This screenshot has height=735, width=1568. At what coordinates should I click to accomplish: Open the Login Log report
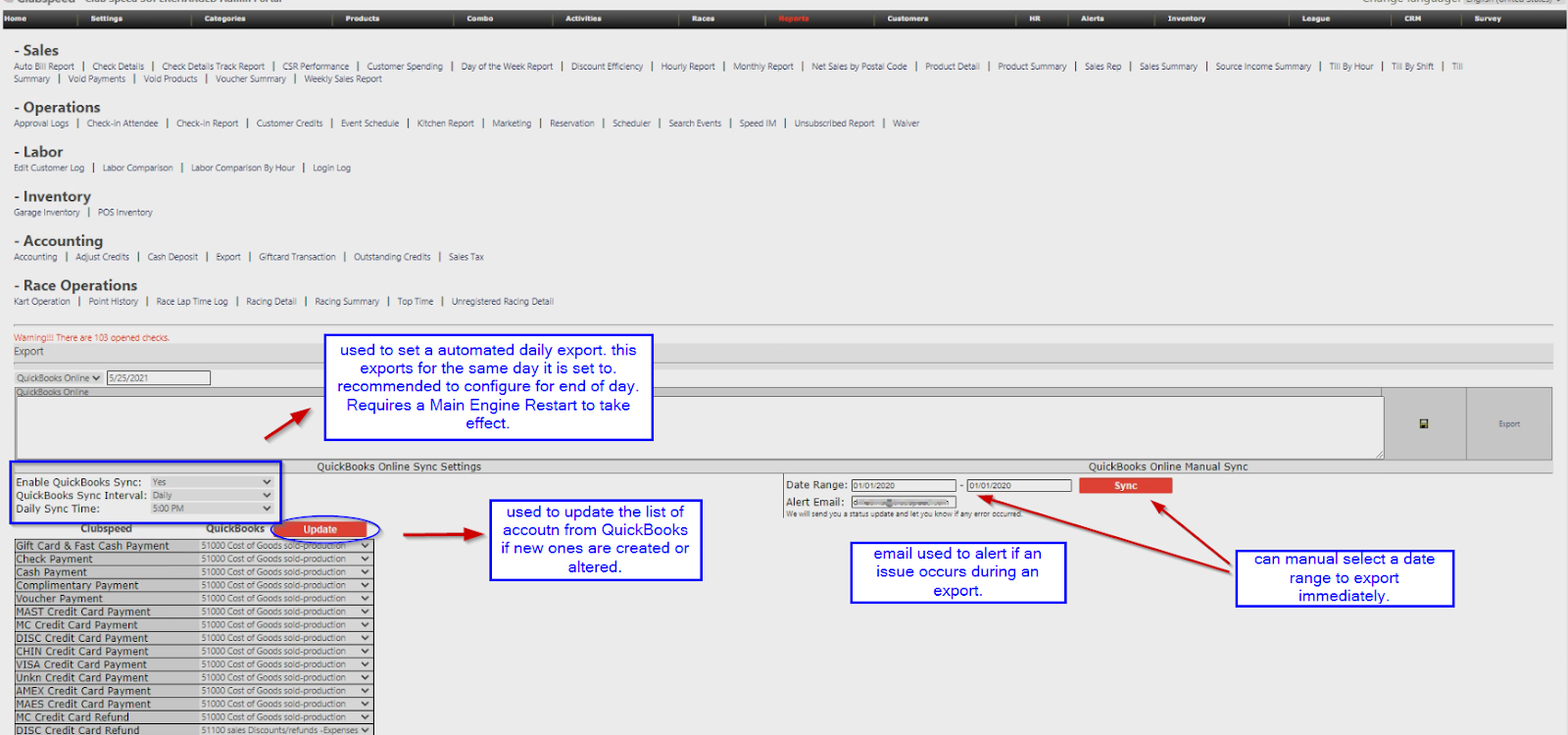pyautogui.click(x=331, y=169)
